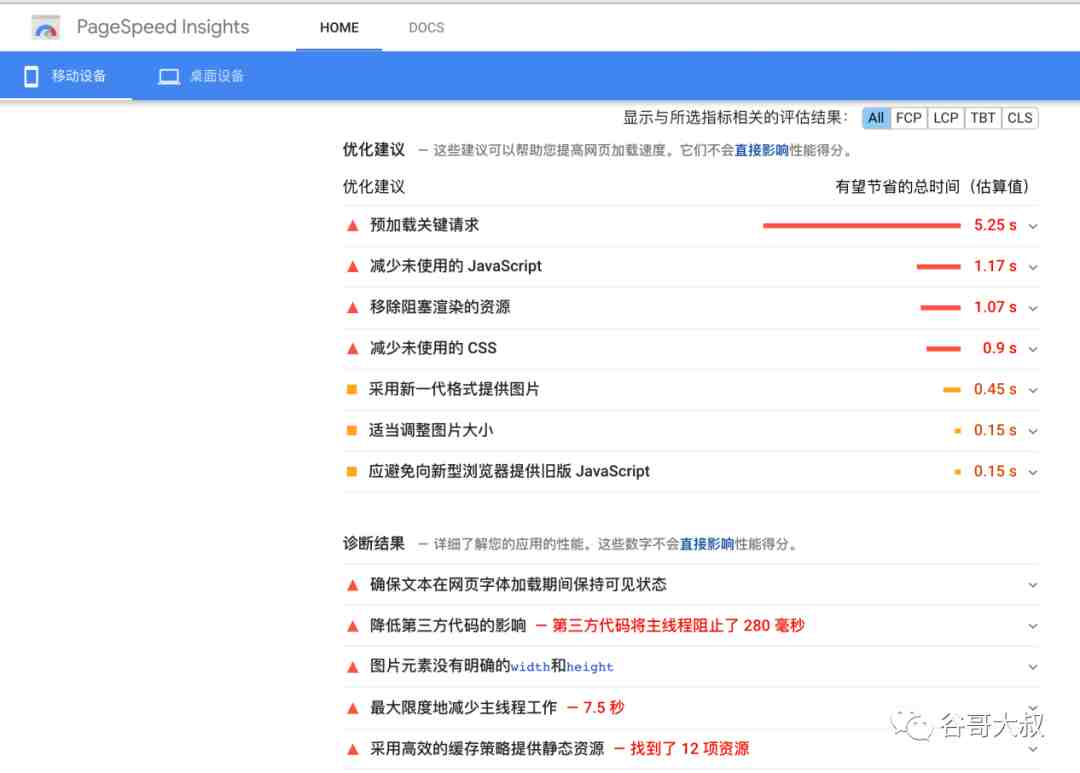The height and width of the screenshot is (773, 1080).
Task: Click the mobile phone icon in blue bar
Action: point(31,76)
